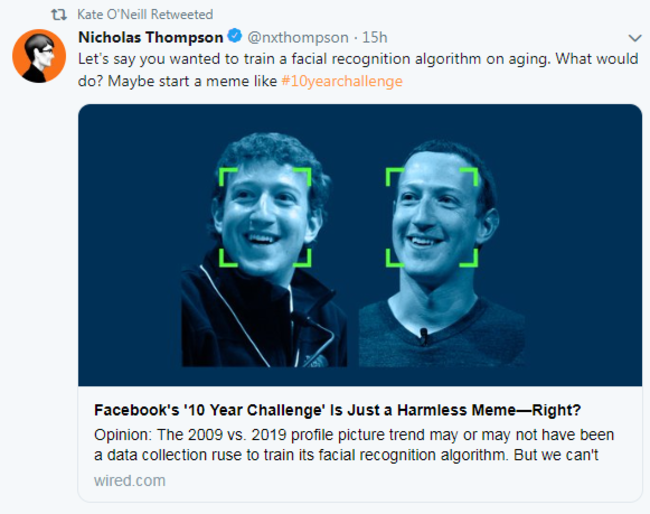
Task: Click the lapel microphone on the right man's shirt
Action: click(423, 334)
